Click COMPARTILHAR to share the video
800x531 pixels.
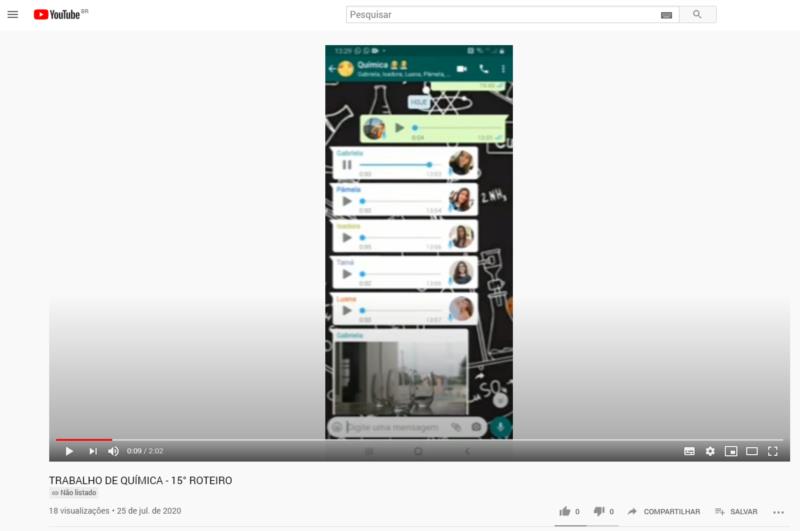coord(664,511)
